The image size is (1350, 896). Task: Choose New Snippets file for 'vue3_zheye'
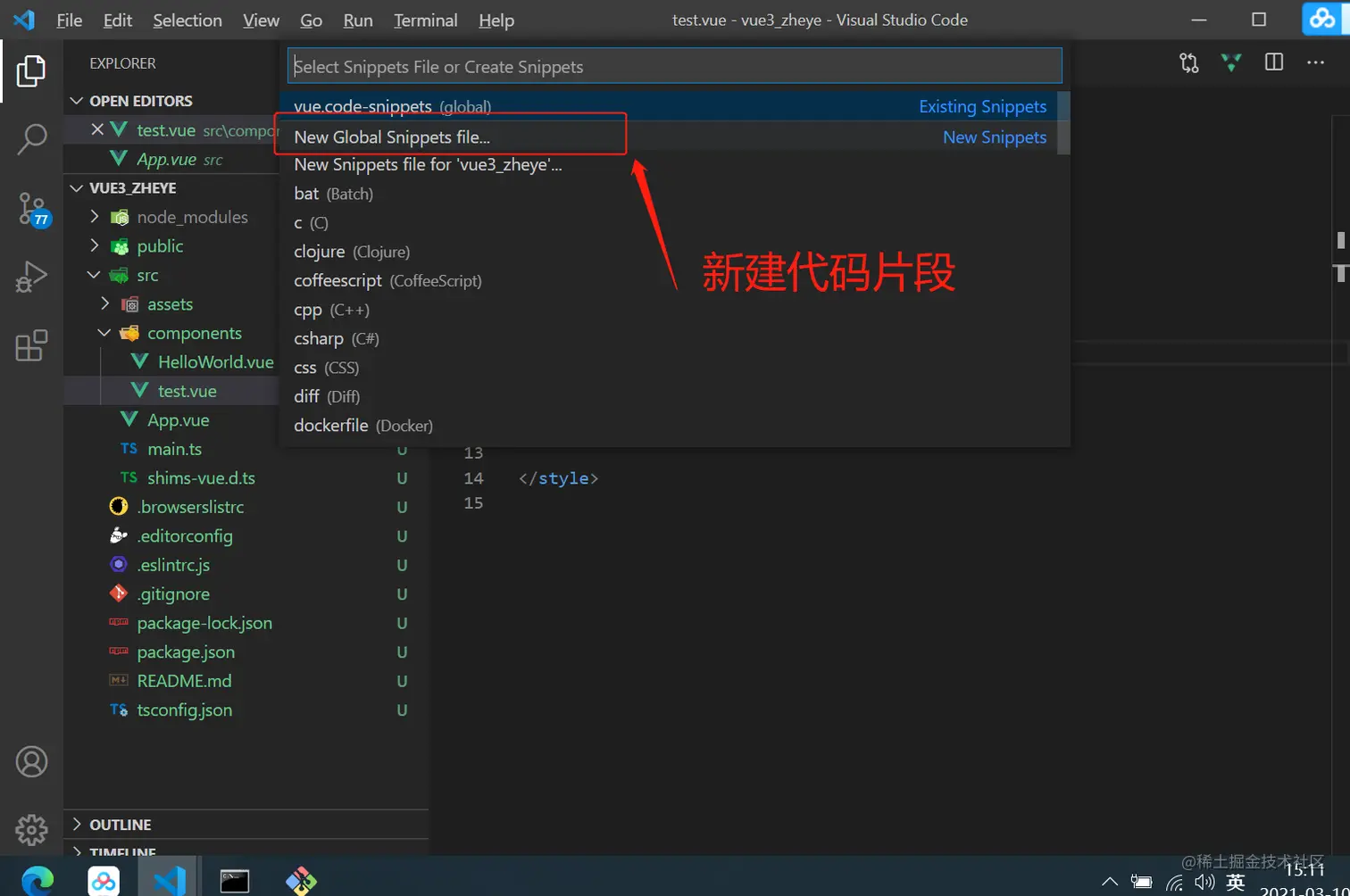[669, 164]
